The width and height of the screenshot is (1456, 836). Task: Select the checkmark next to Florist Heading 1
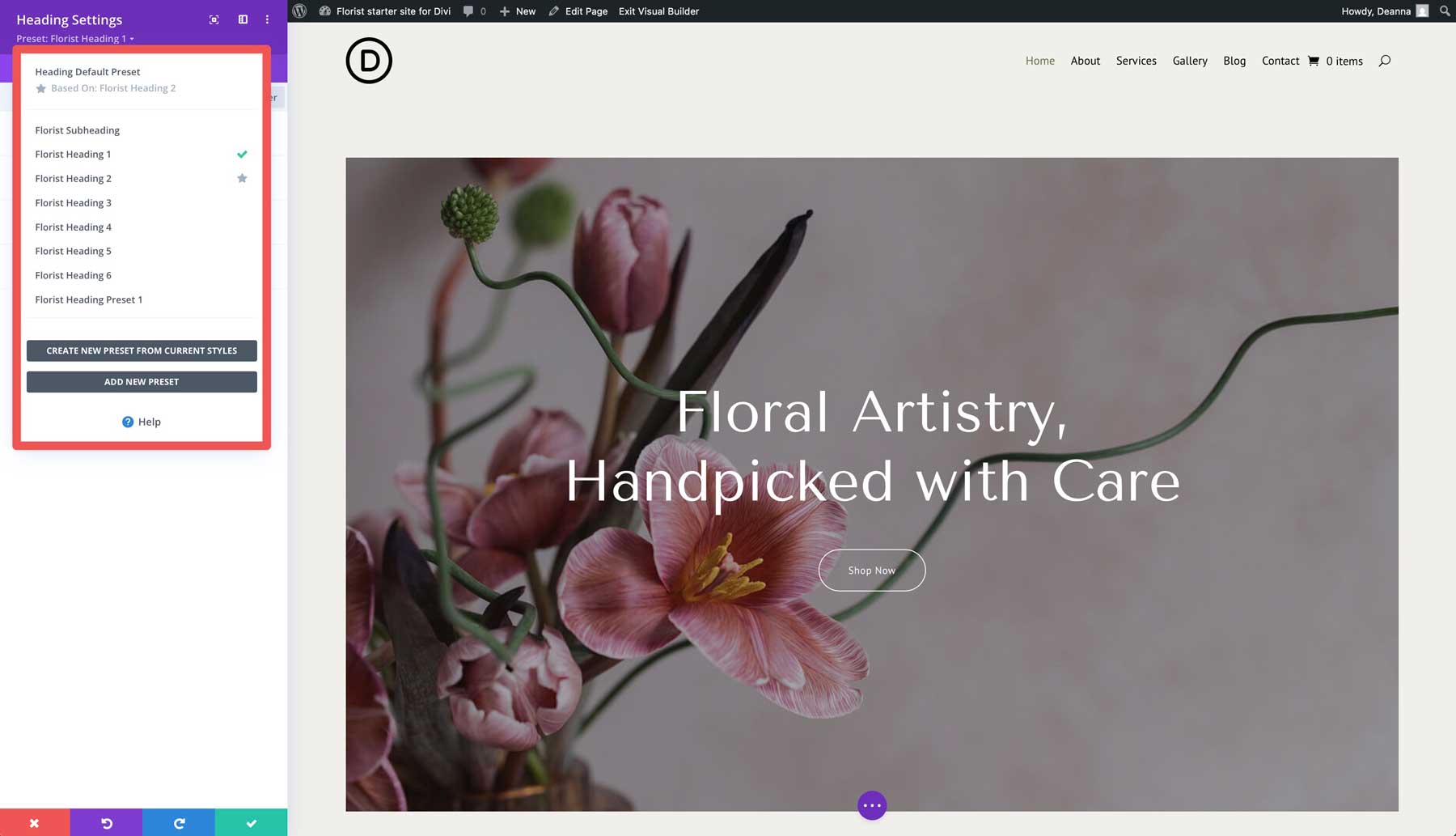pyautogui.click(x=242, y=154)
